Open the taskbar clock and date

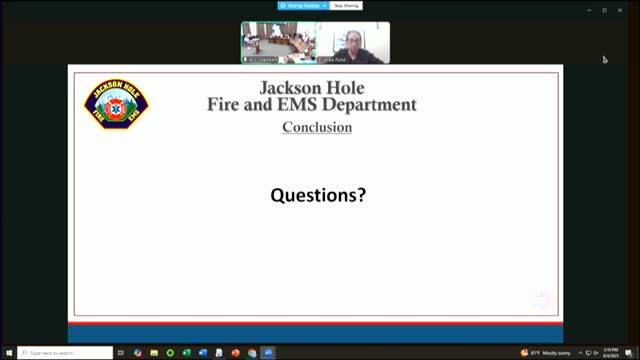(x=611, y=353)
